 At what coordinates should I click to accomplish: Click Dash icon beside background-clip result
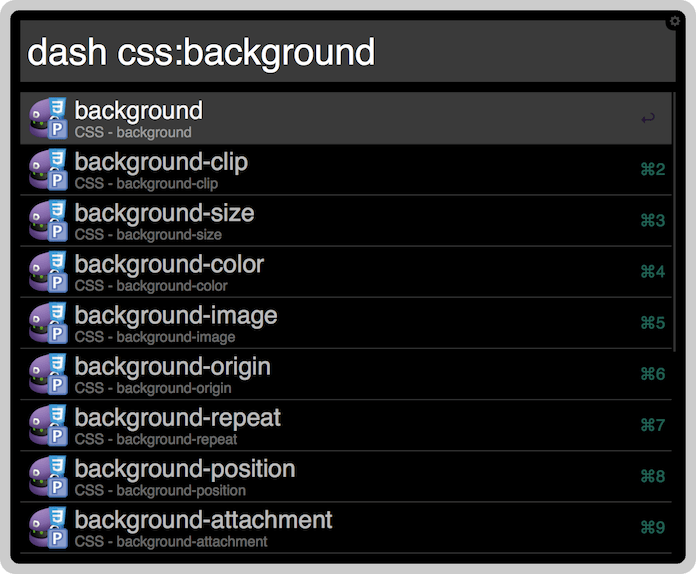click(x=48, y=169)
